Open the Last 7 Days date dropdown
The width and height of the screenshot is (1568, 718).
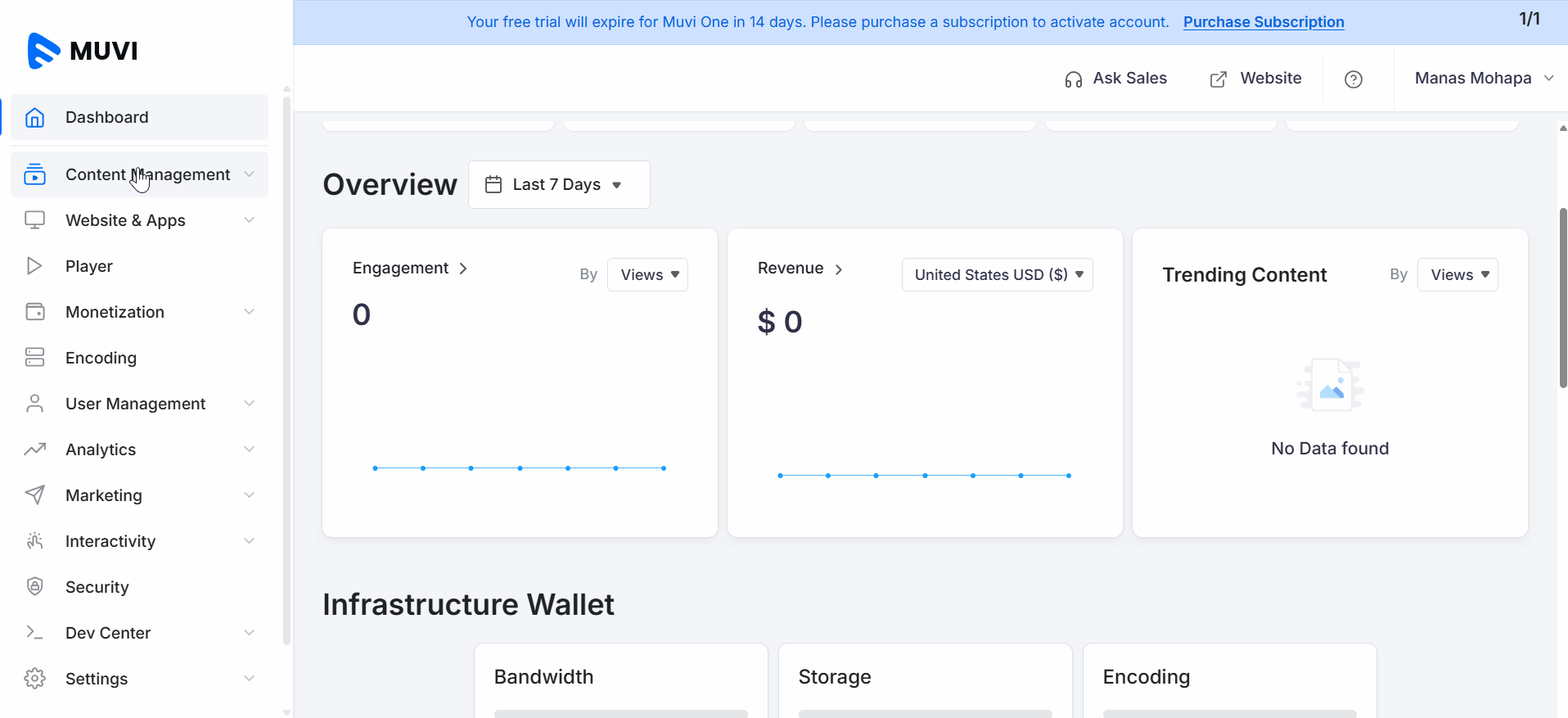[559, 185]
